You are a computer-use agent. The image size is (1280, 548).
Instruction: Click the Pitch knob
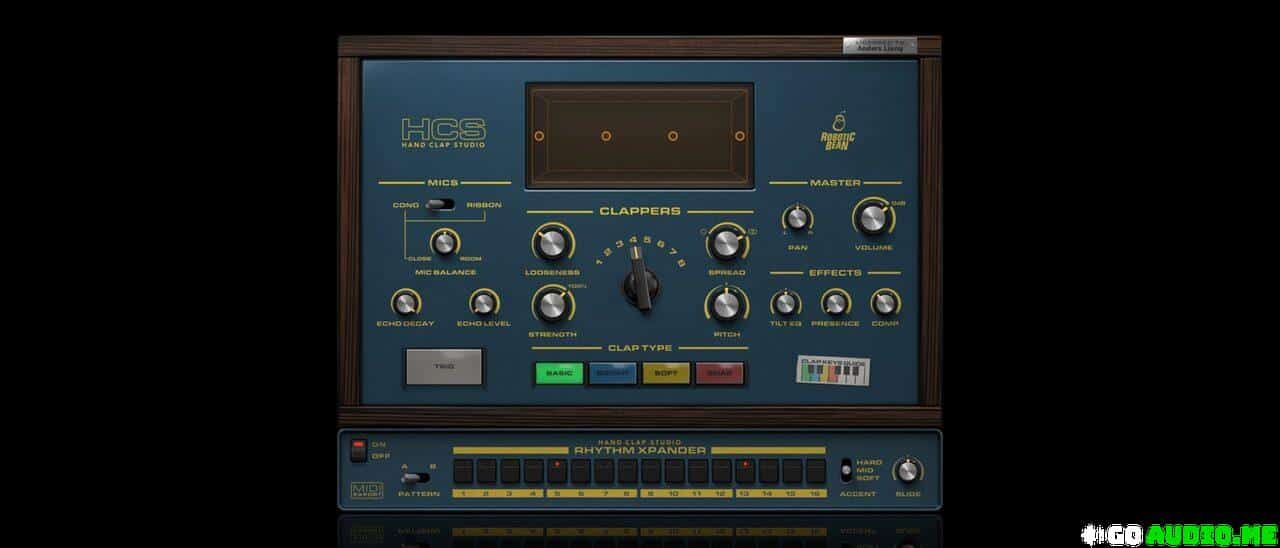pos(726,305)
